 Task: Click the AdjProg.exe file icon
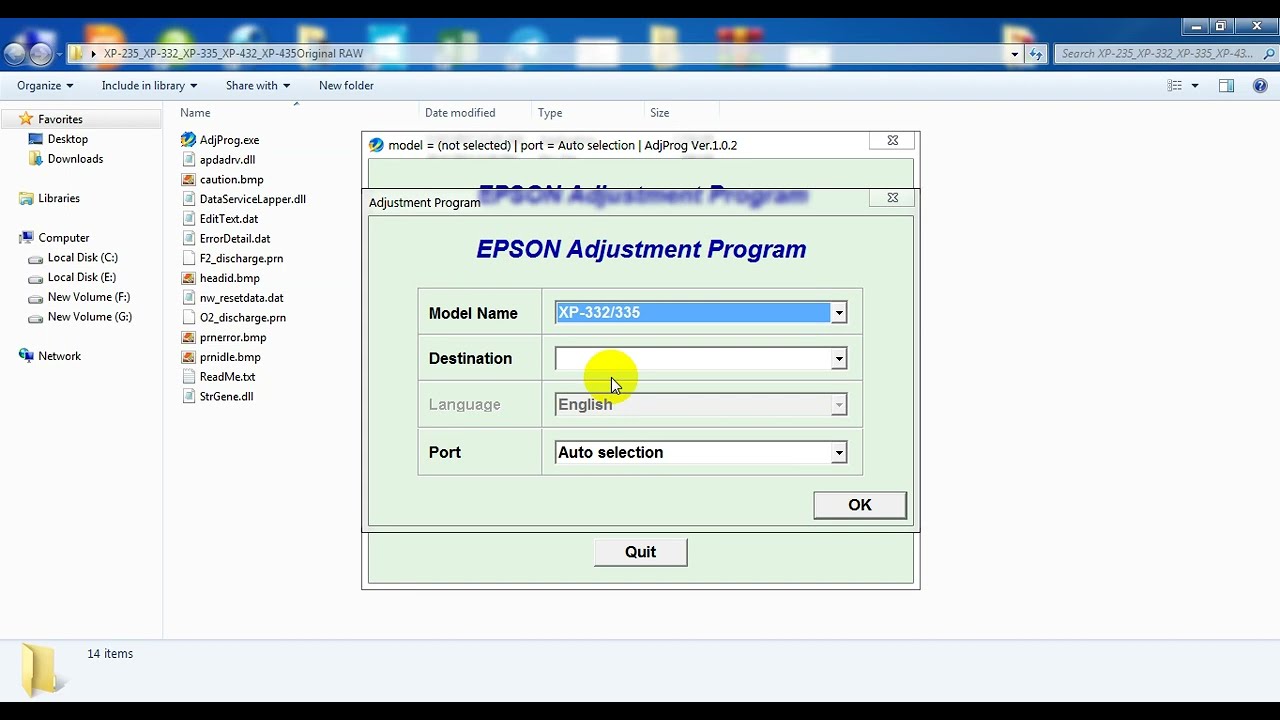(x=188, y=140)
